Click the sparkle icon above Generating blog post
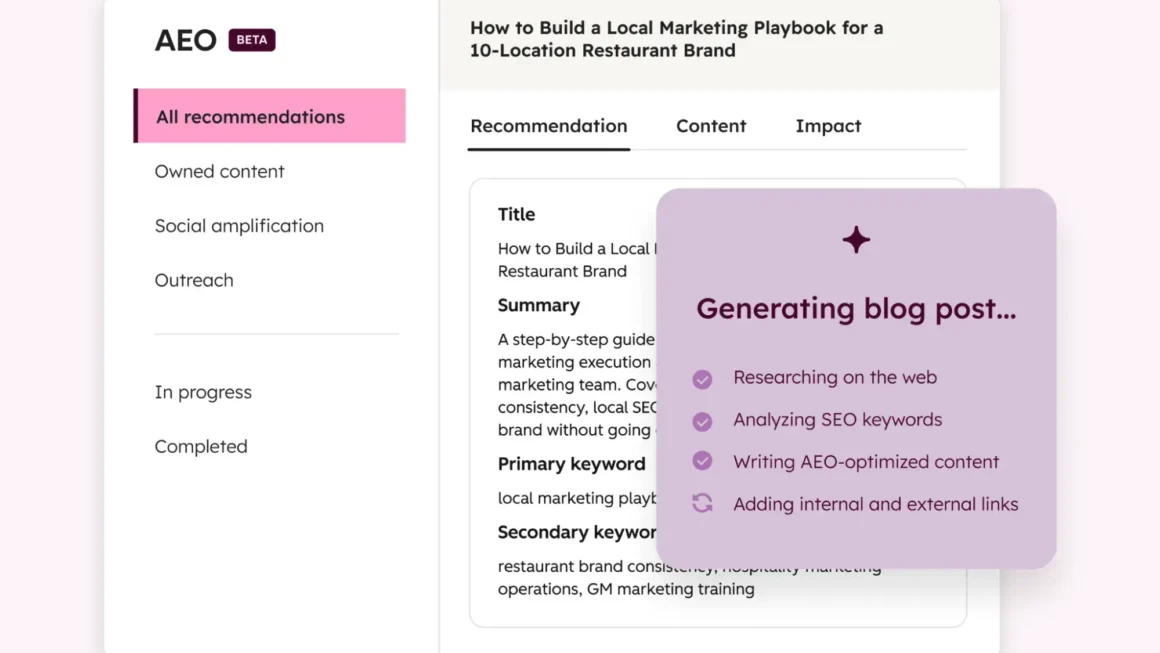This screenshot has height=653, width=1160. pyautogui.click(x=856, y=240)
